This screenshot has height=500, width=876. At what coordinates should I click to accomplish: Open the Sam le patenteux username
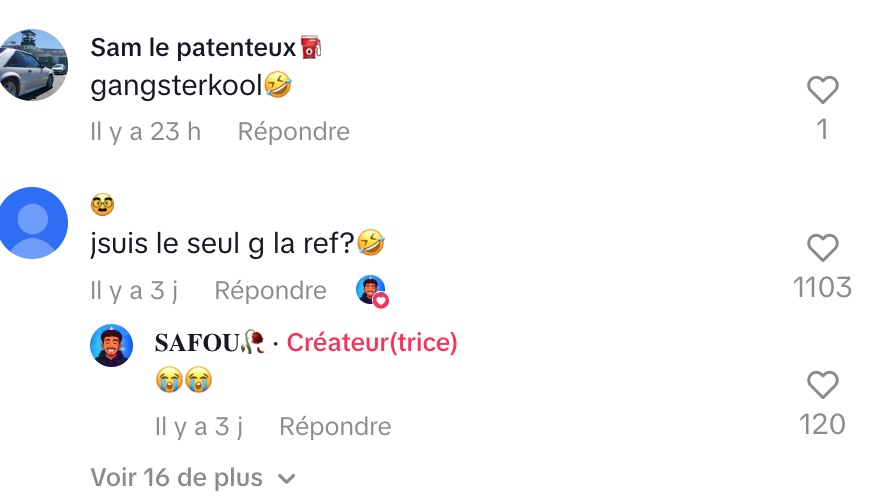tap(193, 47)
